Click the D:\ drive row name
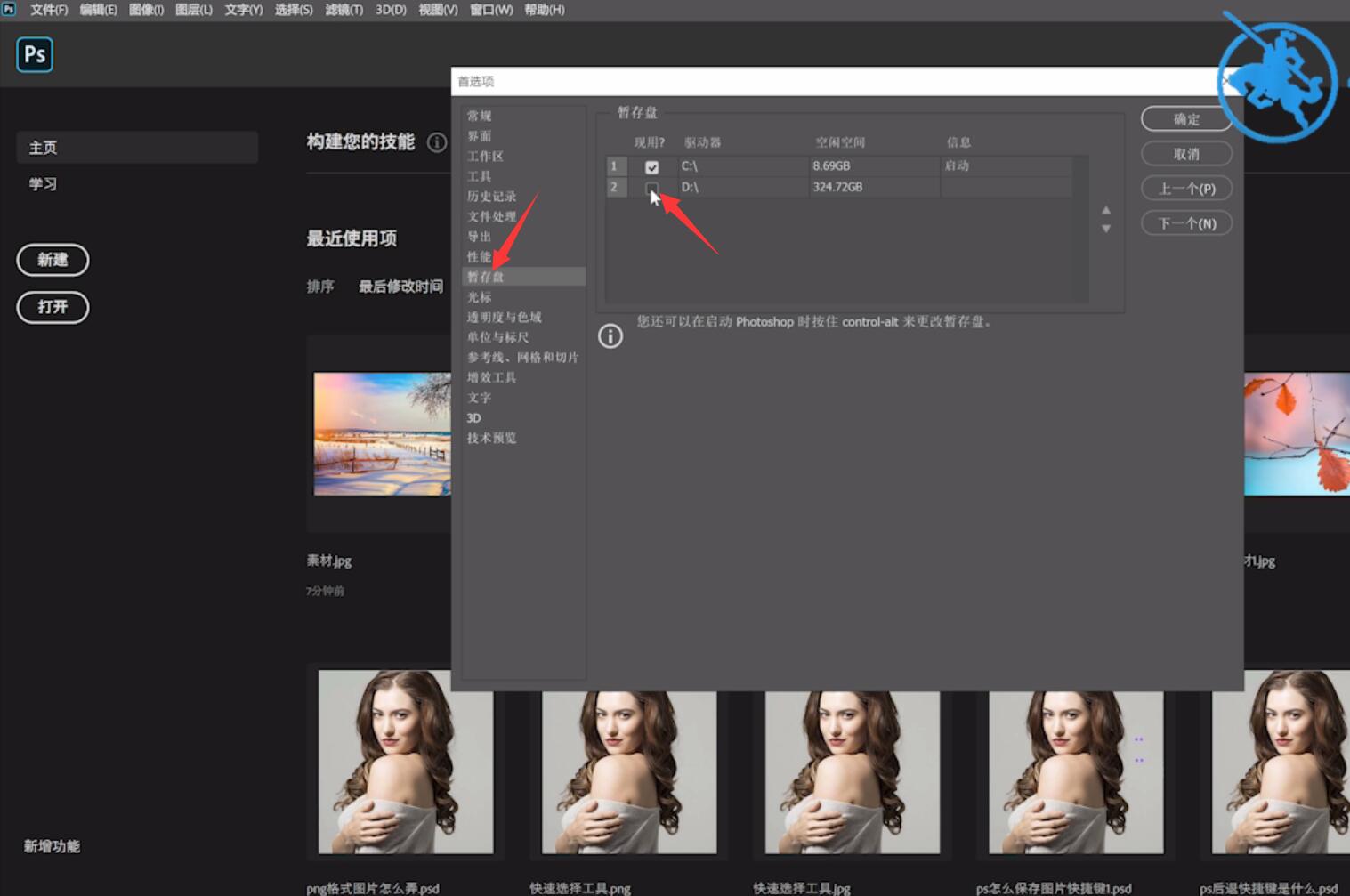 point(690,187)
